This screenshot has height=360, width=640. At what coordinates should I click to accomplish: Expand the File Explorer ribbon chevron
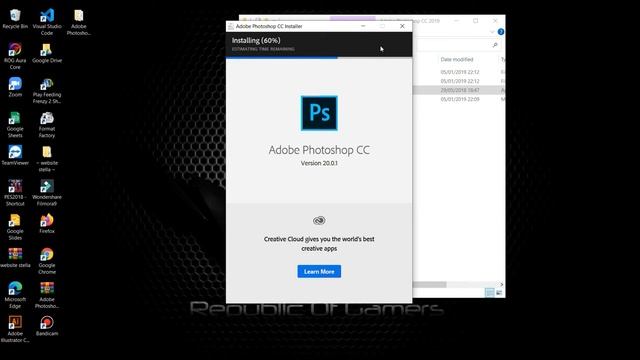click(x=492, y=32)
